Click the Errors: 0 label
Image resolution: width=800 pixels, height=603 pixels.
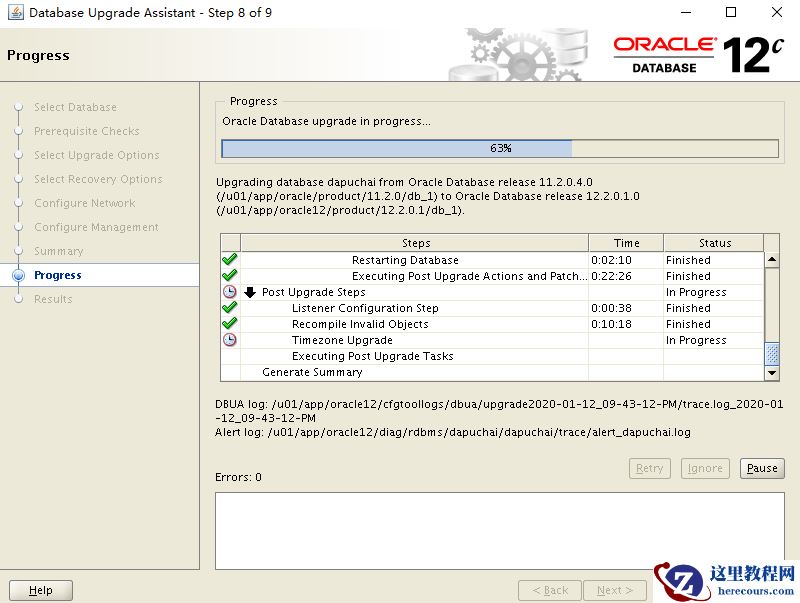(238, 477)
